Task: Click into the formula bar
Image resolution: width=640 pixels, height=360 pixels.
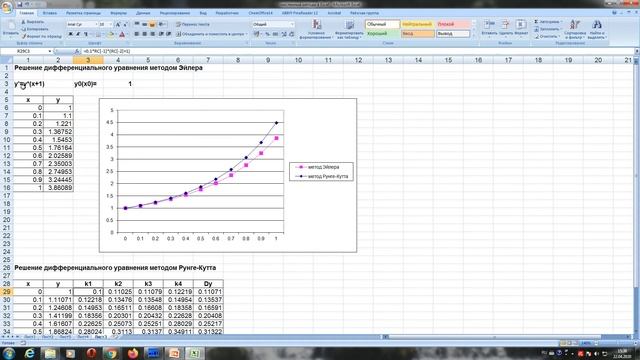Action: pos(357,51)
